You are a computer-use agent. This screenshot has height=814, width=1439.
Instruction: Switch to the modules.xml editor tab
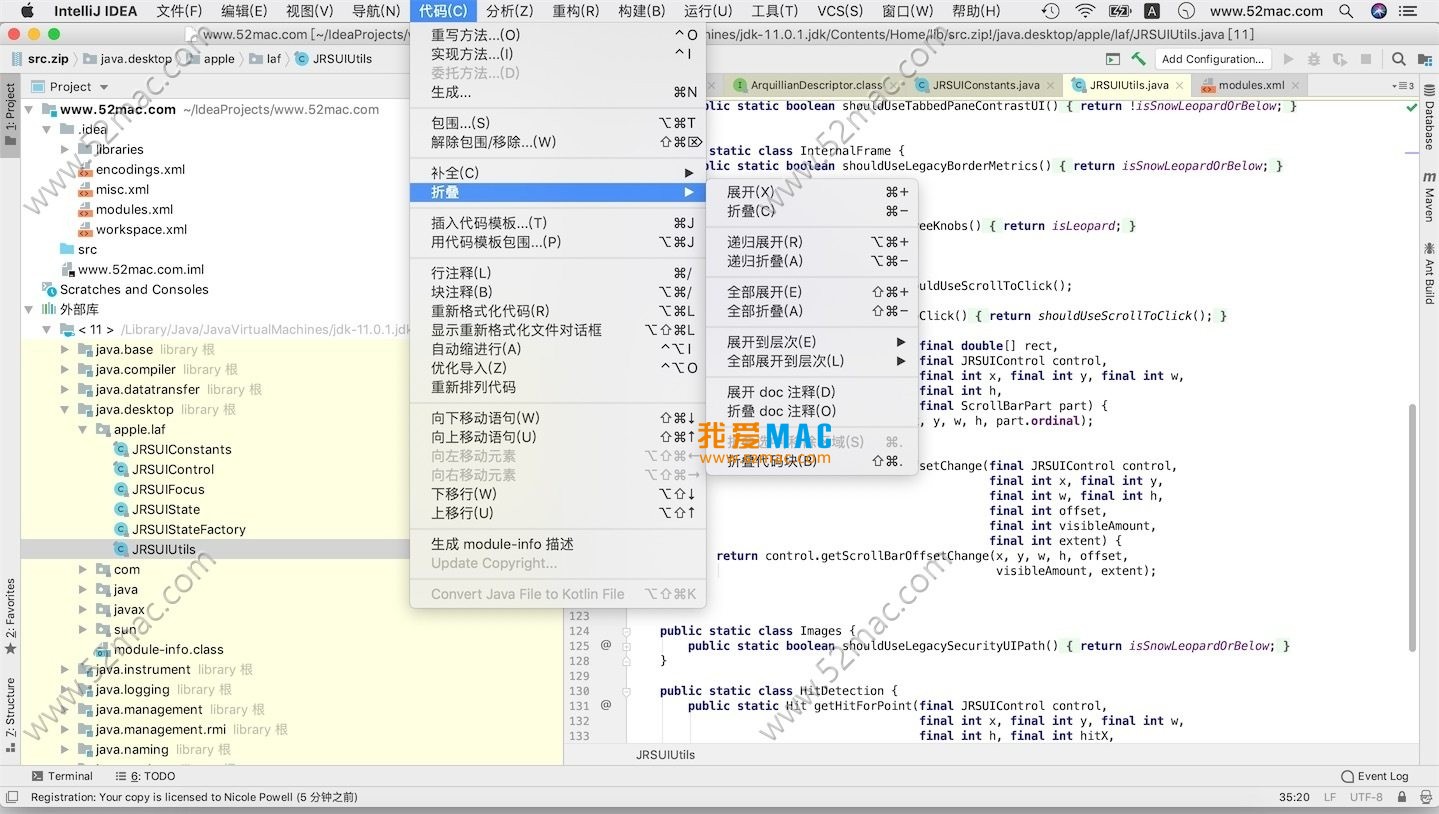pyautogui.click(x=1250, y=85)
